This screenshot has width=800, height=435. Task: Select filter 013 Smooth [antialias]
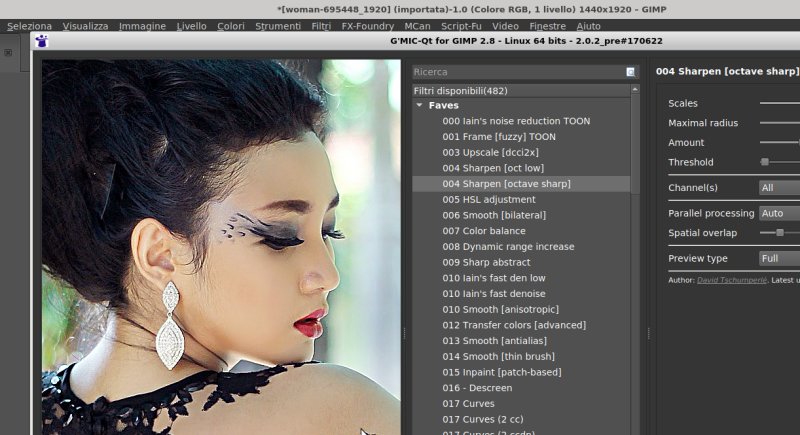coord(494,341)
